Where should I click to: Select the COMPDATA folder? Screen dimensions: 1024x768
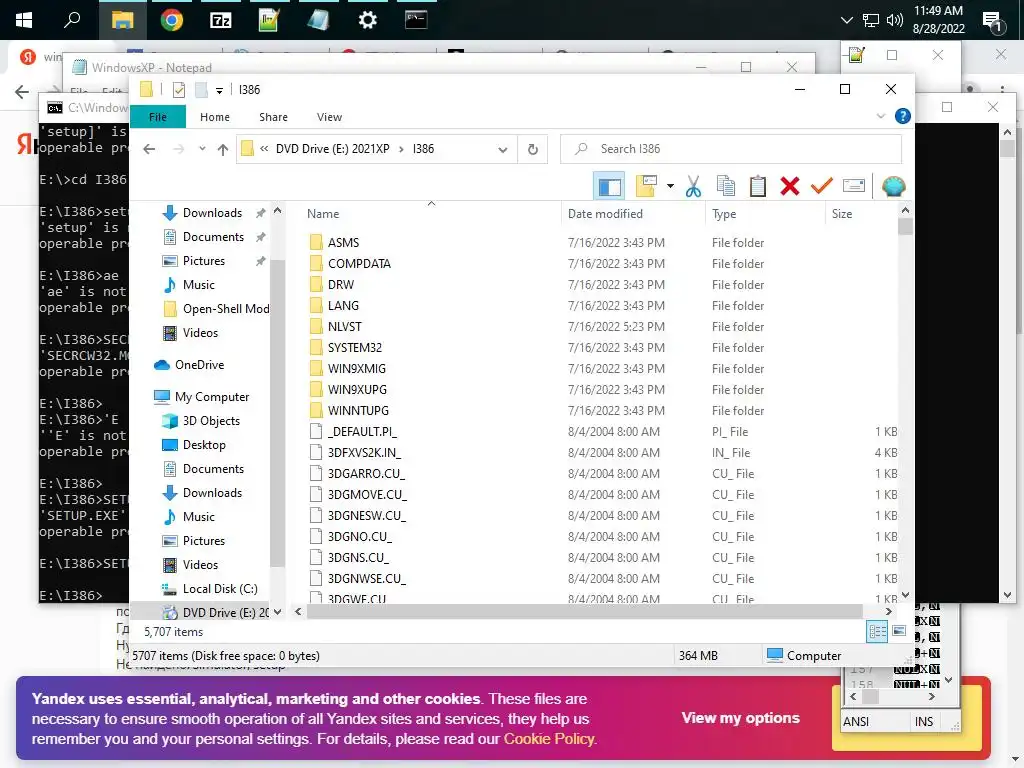pyautogui.click(x=359, y=263)
